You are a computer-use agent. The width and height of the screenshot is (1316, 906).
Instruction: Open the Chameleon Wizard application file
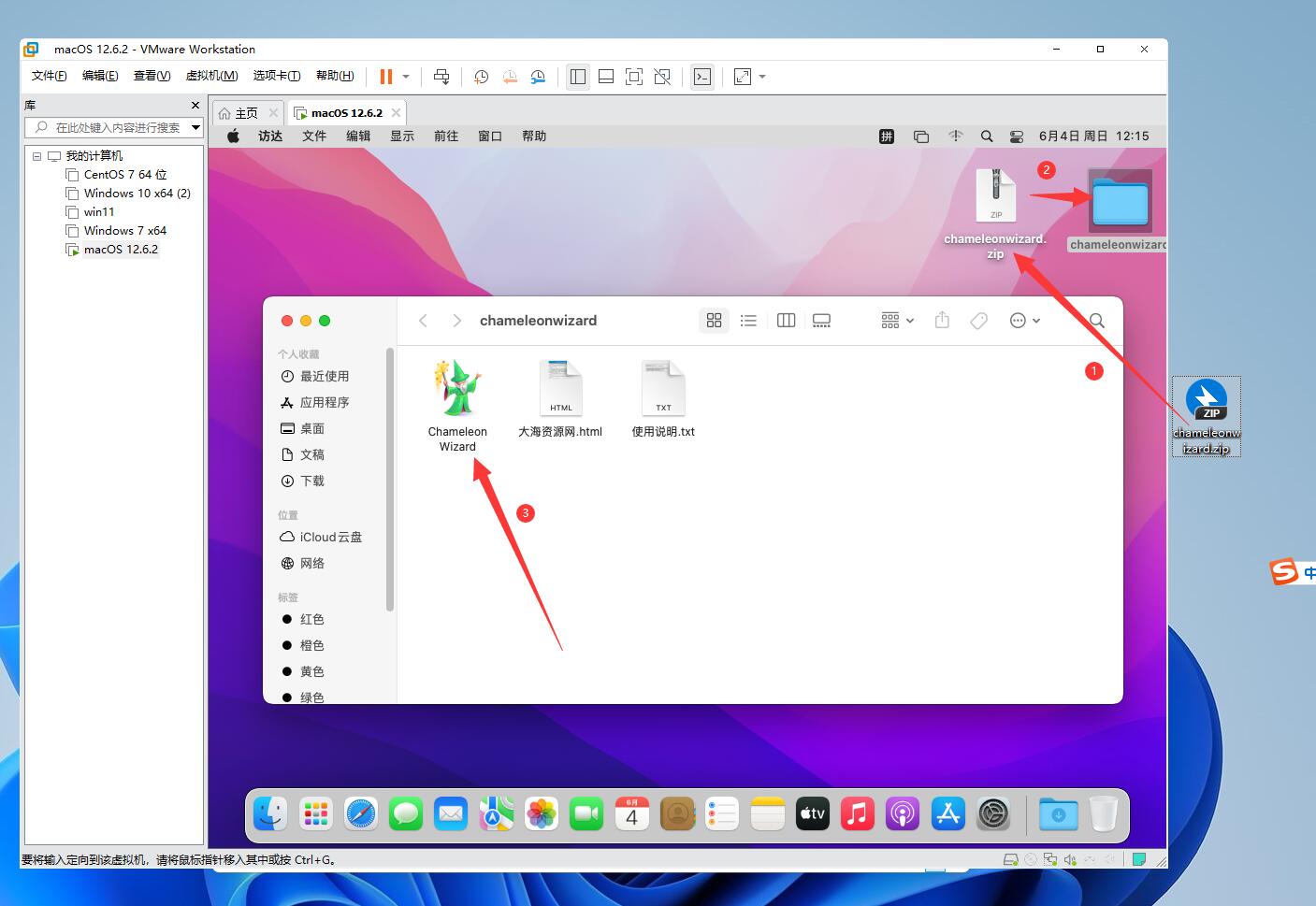click(457, 389)
